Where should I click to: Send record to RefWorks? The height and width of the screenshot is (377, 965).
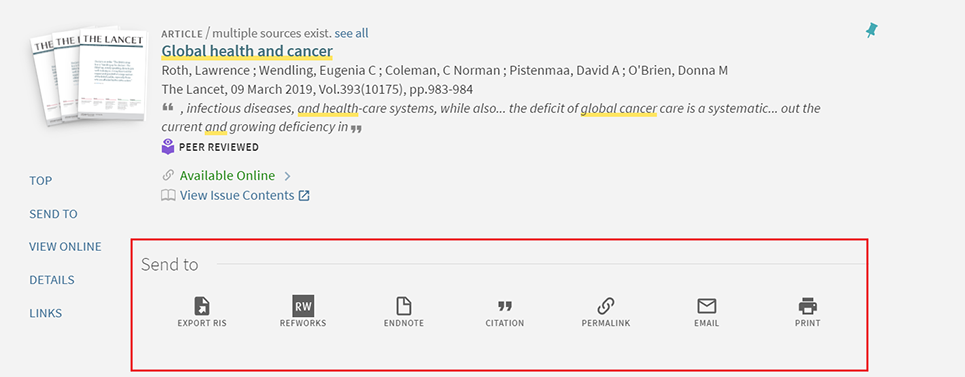click(303, 306)
